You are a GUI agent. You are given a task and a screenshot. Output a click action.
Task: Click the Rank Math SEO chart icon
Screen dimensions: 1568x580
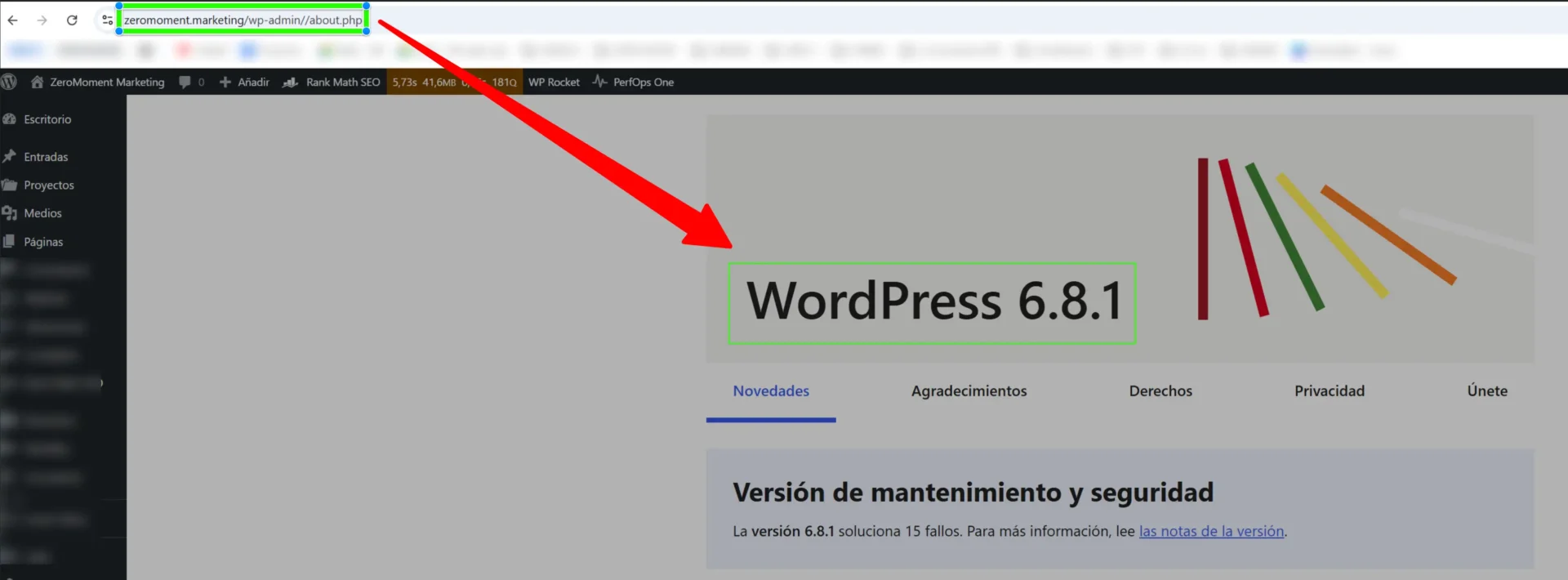pyautogui.click(x=290, y=82)
